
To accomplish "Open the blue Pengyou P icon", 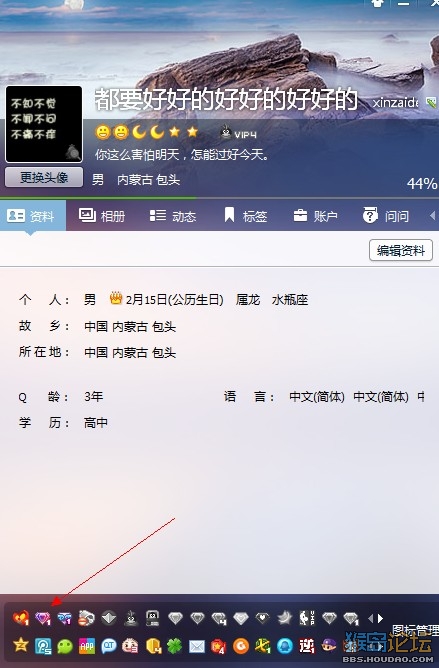I will pos(43,646).
